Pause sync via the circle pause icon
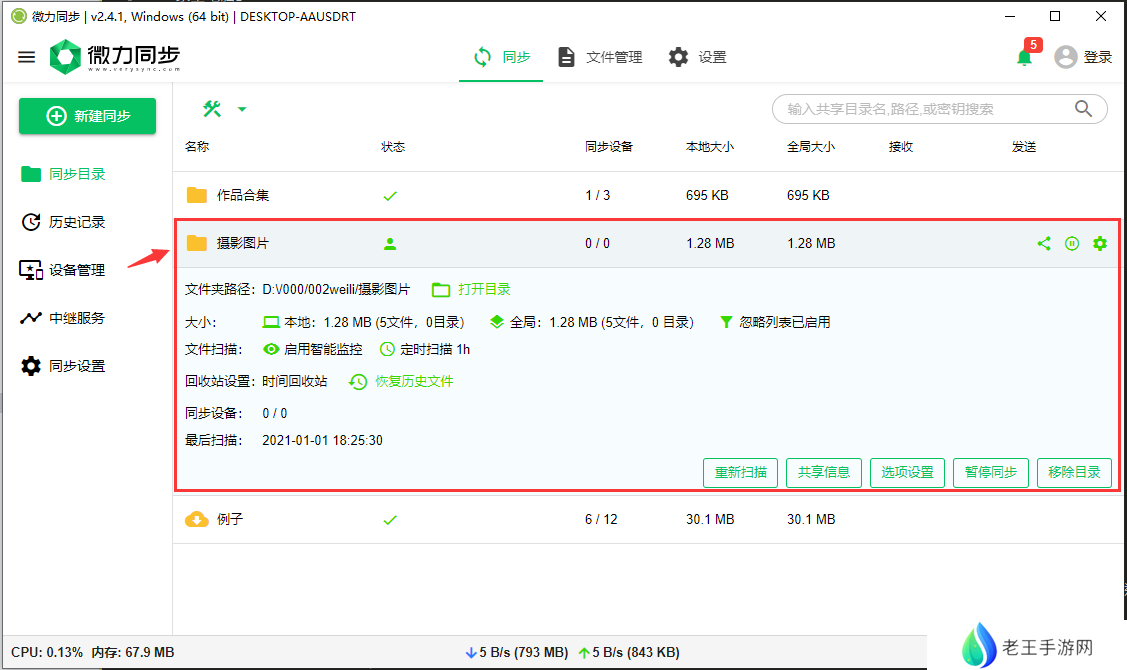This screenshot has width=1127, height=670. point(1072,243)
